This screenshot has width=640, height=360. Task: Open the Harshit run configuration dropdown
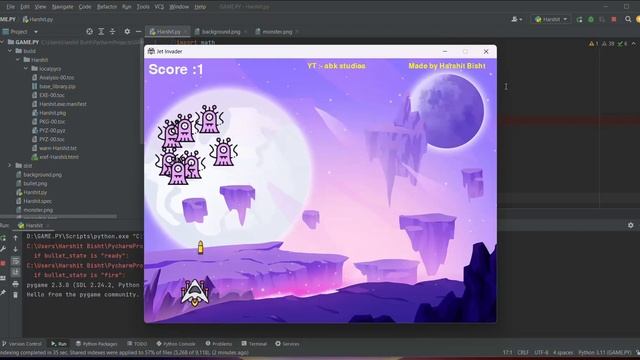[x=551, y=19]
